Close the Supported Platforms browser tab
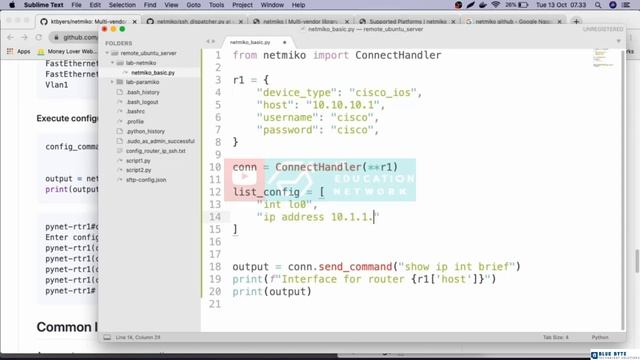The image size is (640, 360). point(453,22)
